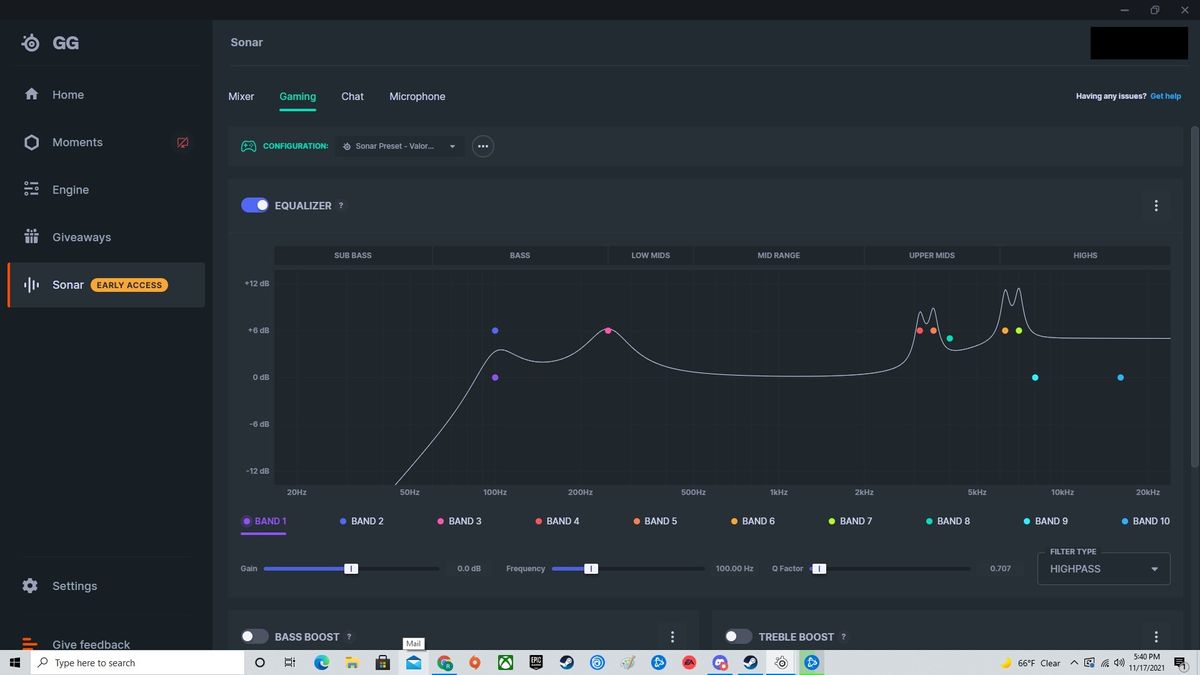The width and height of the screenshot is (1200, 675).
Task: Click the Frequency slider handle
Action: (x=591, y=569)
